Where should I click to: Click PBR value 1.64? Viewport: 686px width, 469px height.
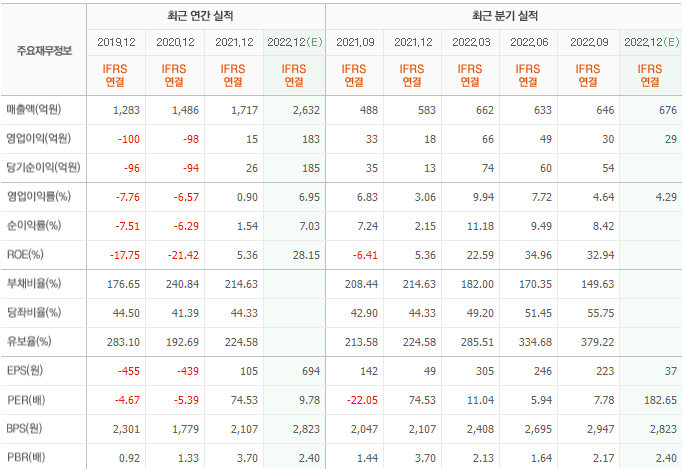(541, 458)
